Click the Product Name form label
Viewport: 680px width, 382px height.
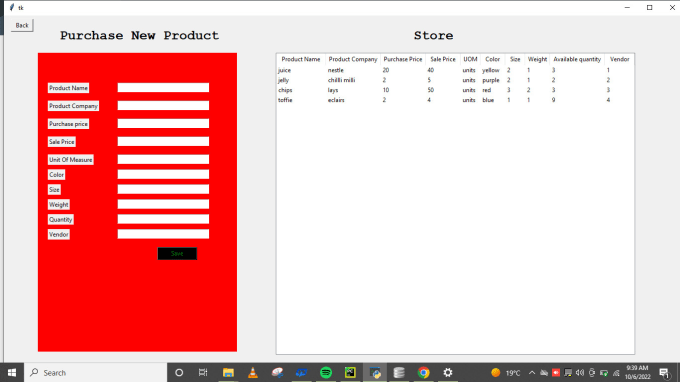click(69, 88)
